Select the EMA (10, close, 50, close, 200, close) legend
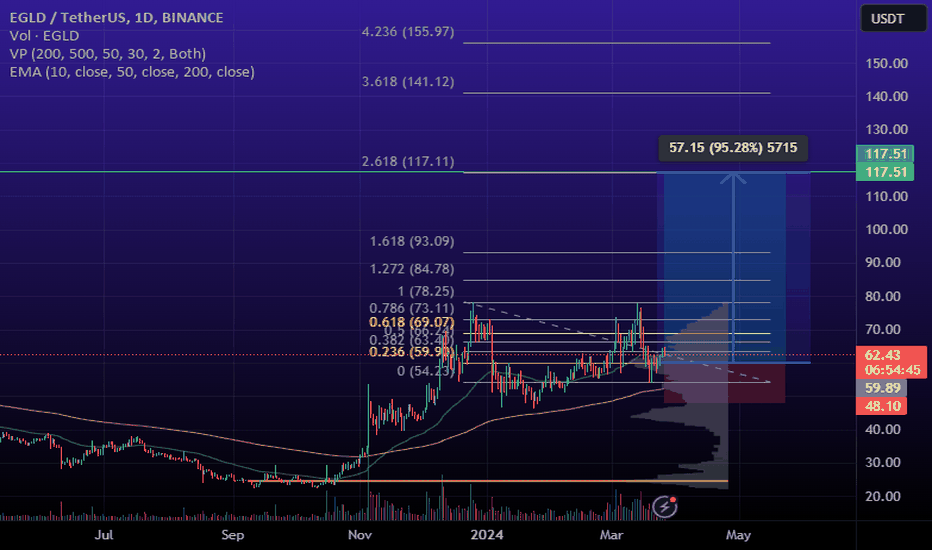This screenshot has height=550, width=932. [132, 72]
